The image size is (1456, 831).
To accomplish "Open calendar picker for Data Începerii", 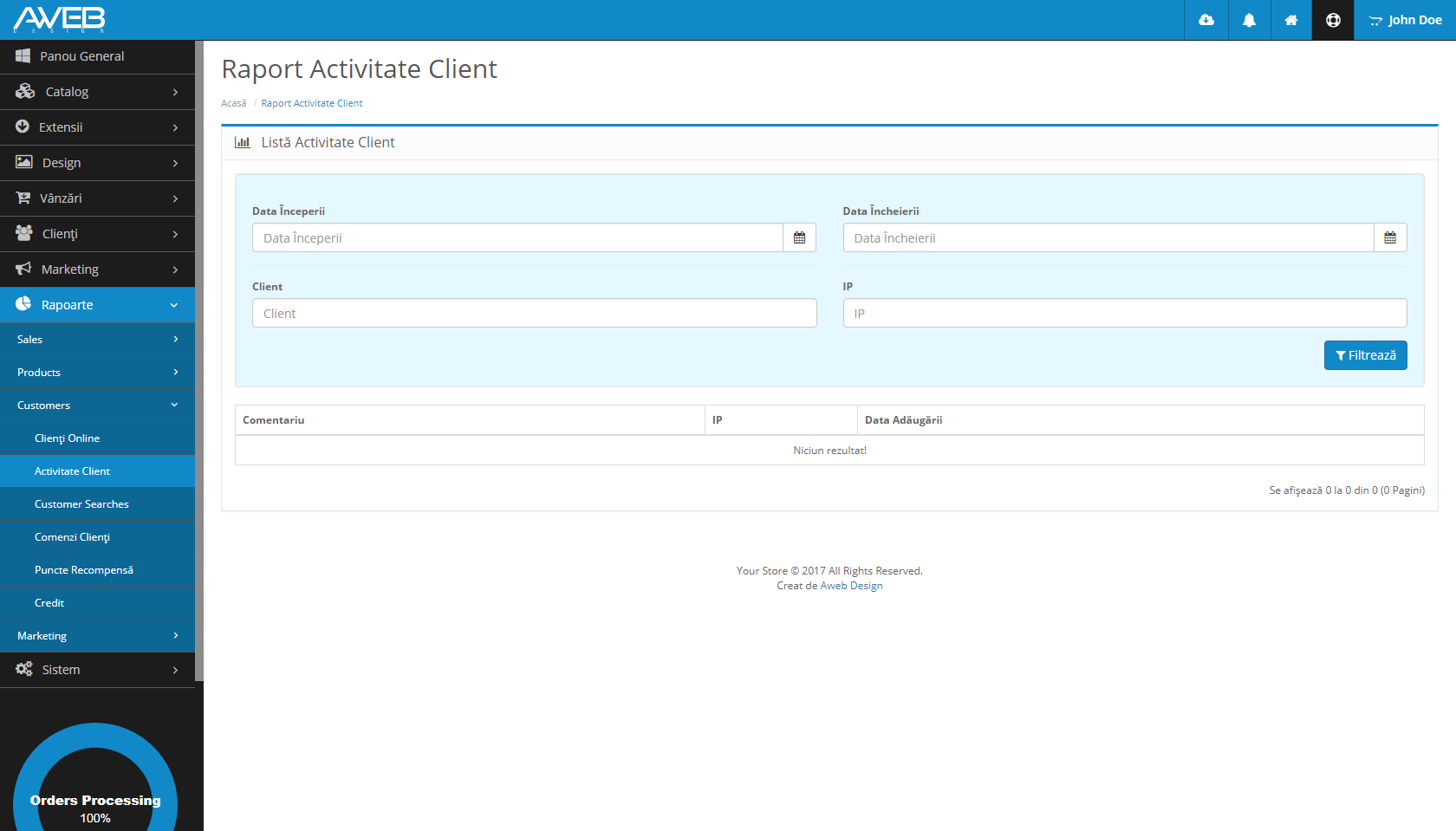I will (799, 238).
